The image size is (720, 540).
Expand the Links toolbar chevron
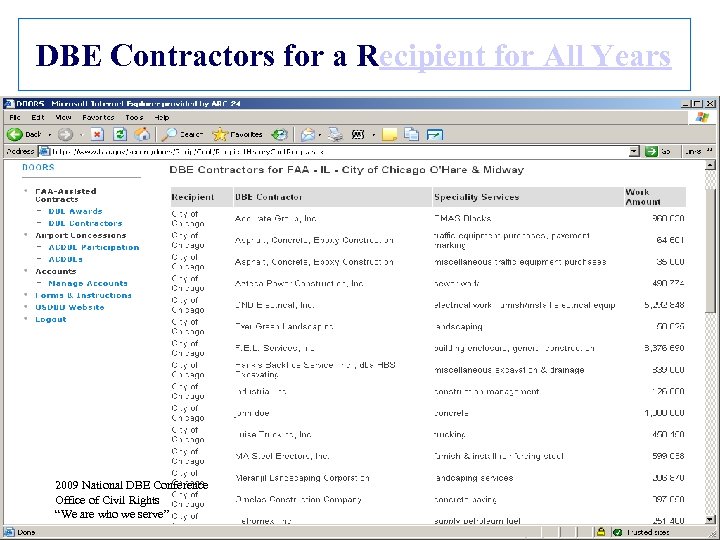[x=709, y=150]
